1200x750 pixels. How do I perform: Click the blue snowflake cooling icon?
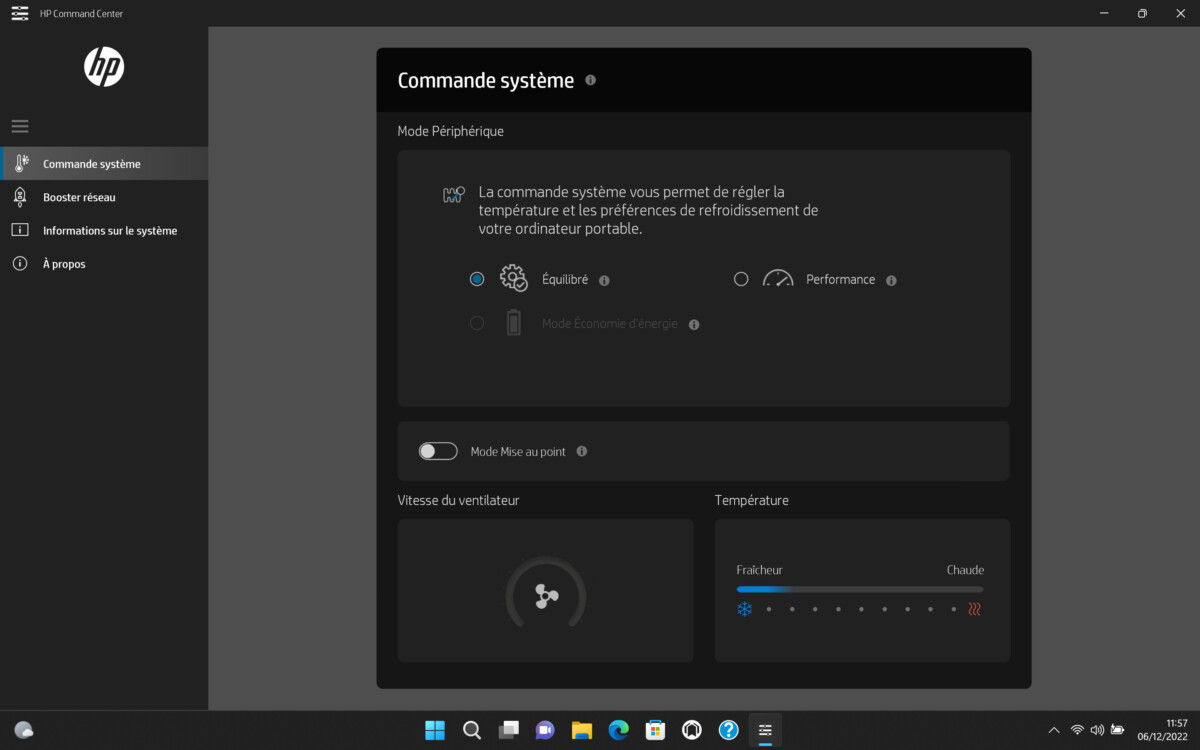tap(744, 609)
